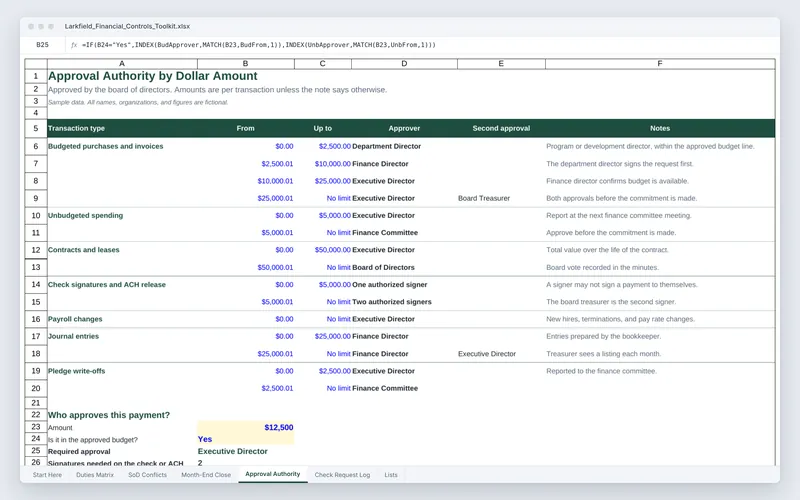The image size is (800, 500).
Task: Select column B header
Action: pyautogui.click(x=245, y=64)
